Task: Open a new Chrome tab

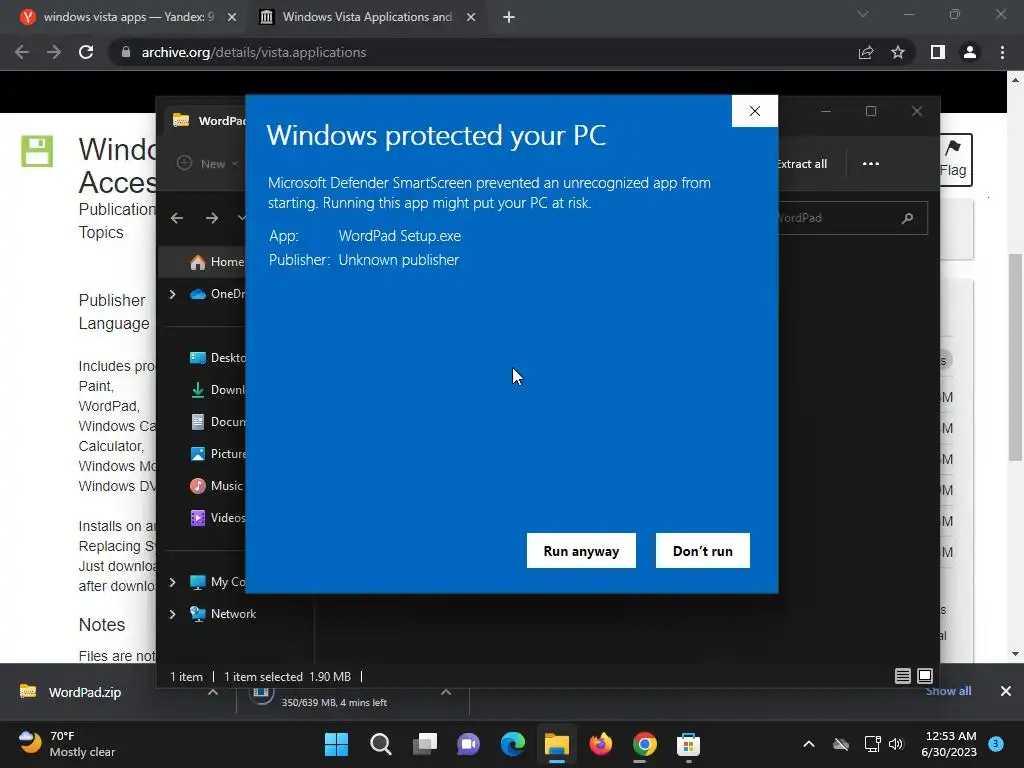Action: click(x=509, y=17)
